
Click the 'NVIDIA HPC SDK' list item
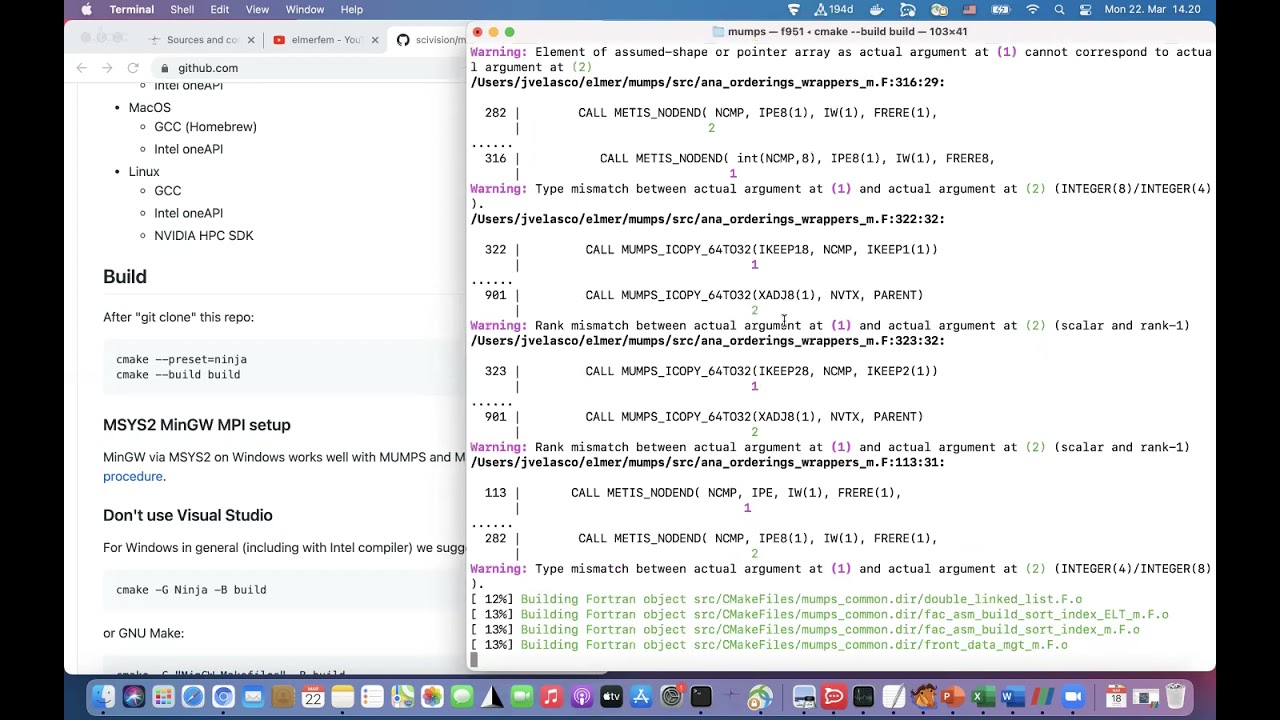point(204,236)
